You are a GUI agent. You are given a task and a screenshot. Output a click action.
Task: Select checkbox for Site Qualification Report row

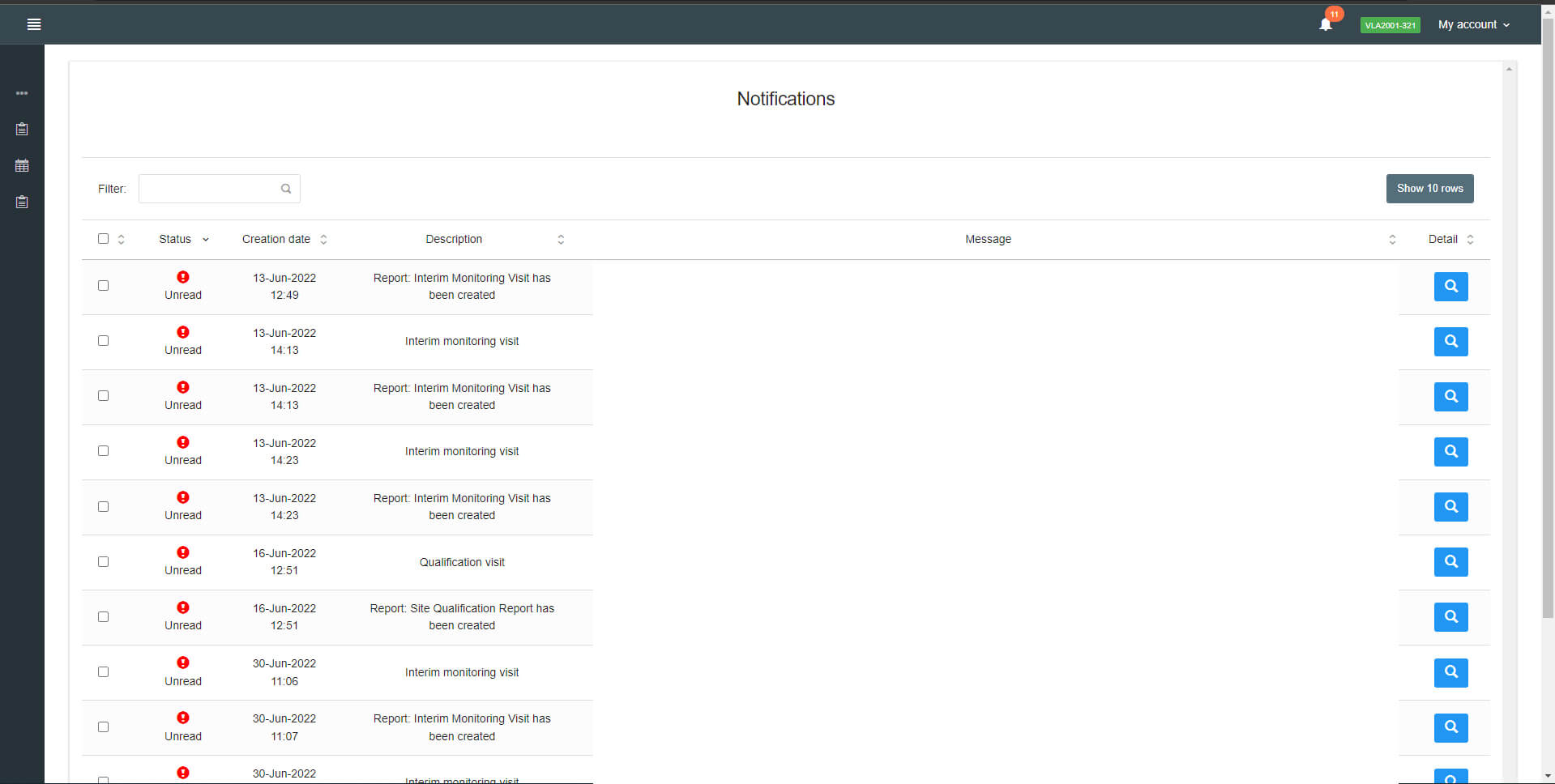point(103,616)
